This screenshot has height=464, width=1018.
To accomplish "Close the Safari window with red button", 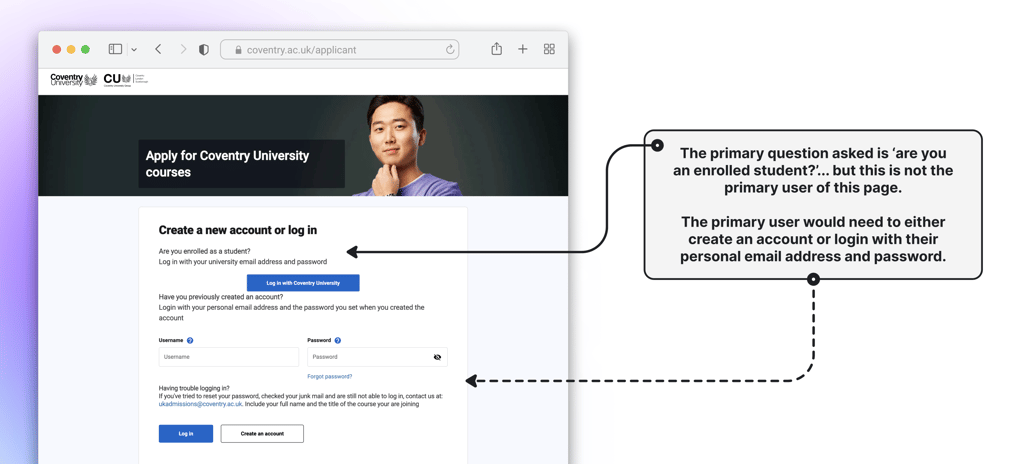I will pyautogui.click(x=56, y=49).
